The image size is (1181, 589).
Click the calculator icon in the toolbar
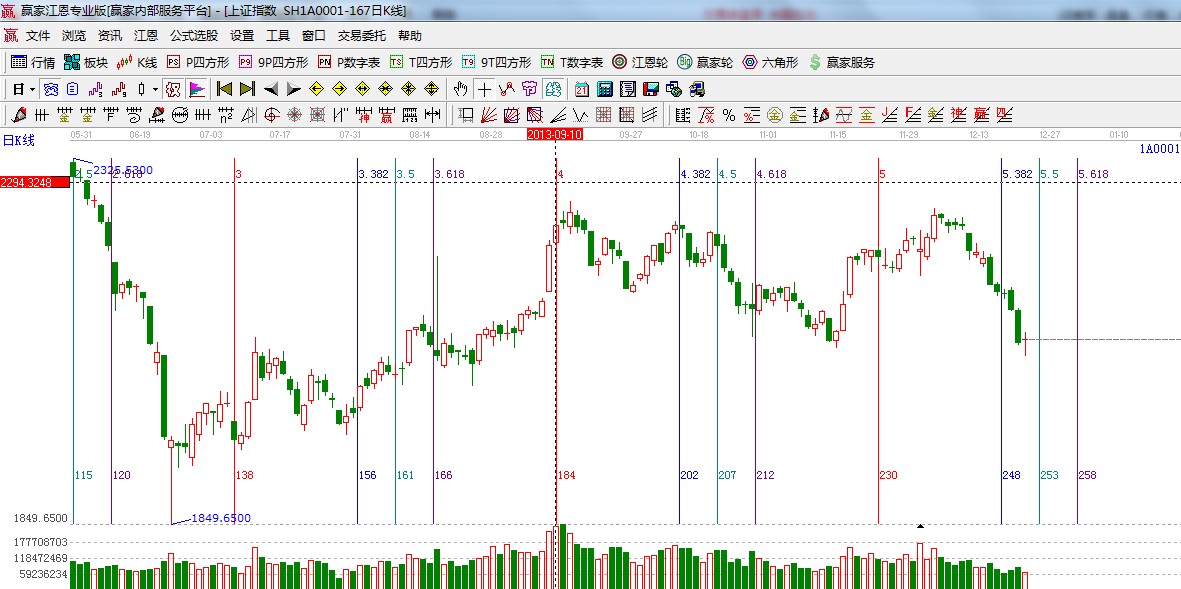605,89
